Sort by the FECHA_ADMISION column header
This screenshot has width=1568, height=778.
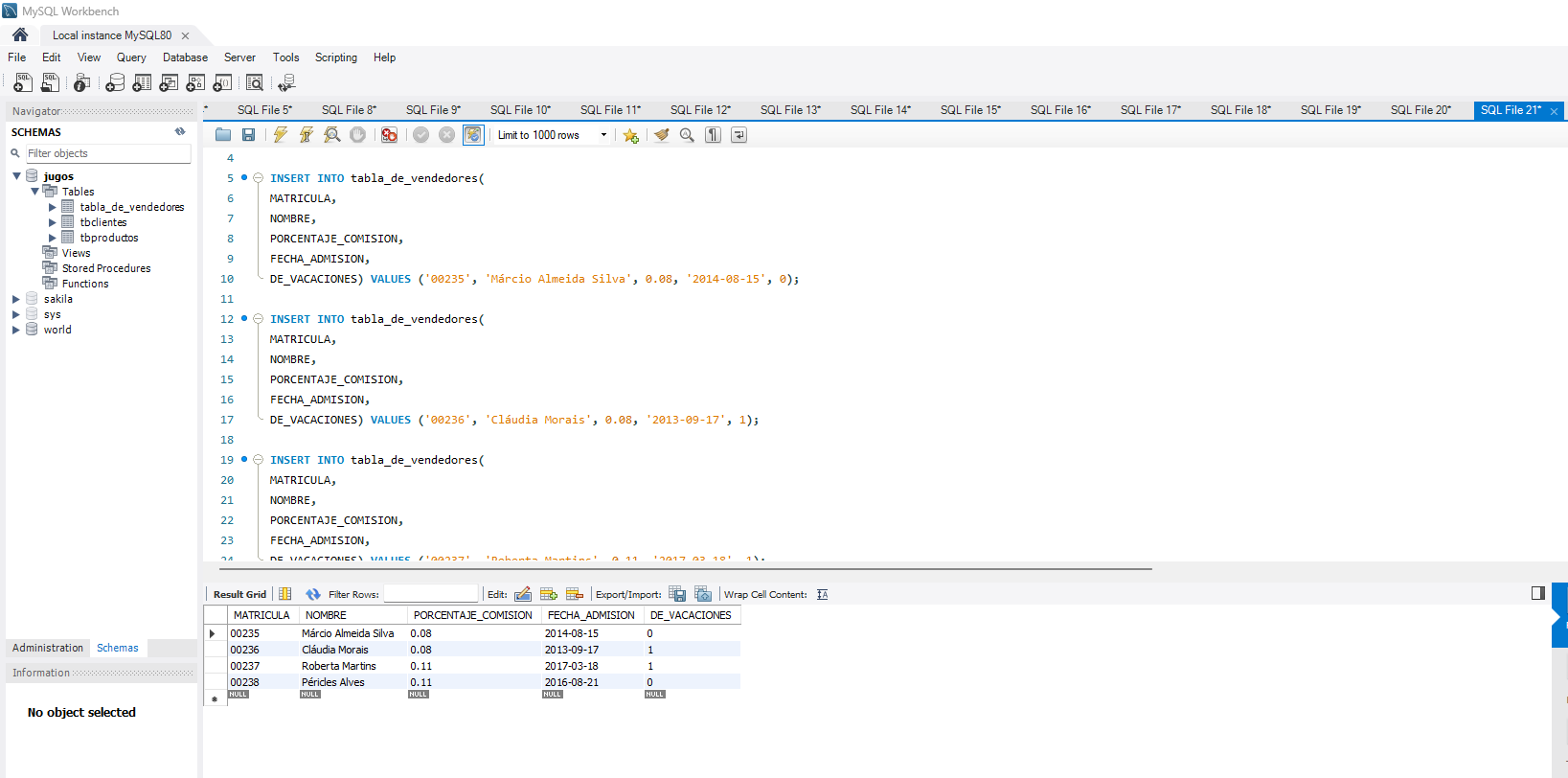pyautogui.click(x=593, y=615)
